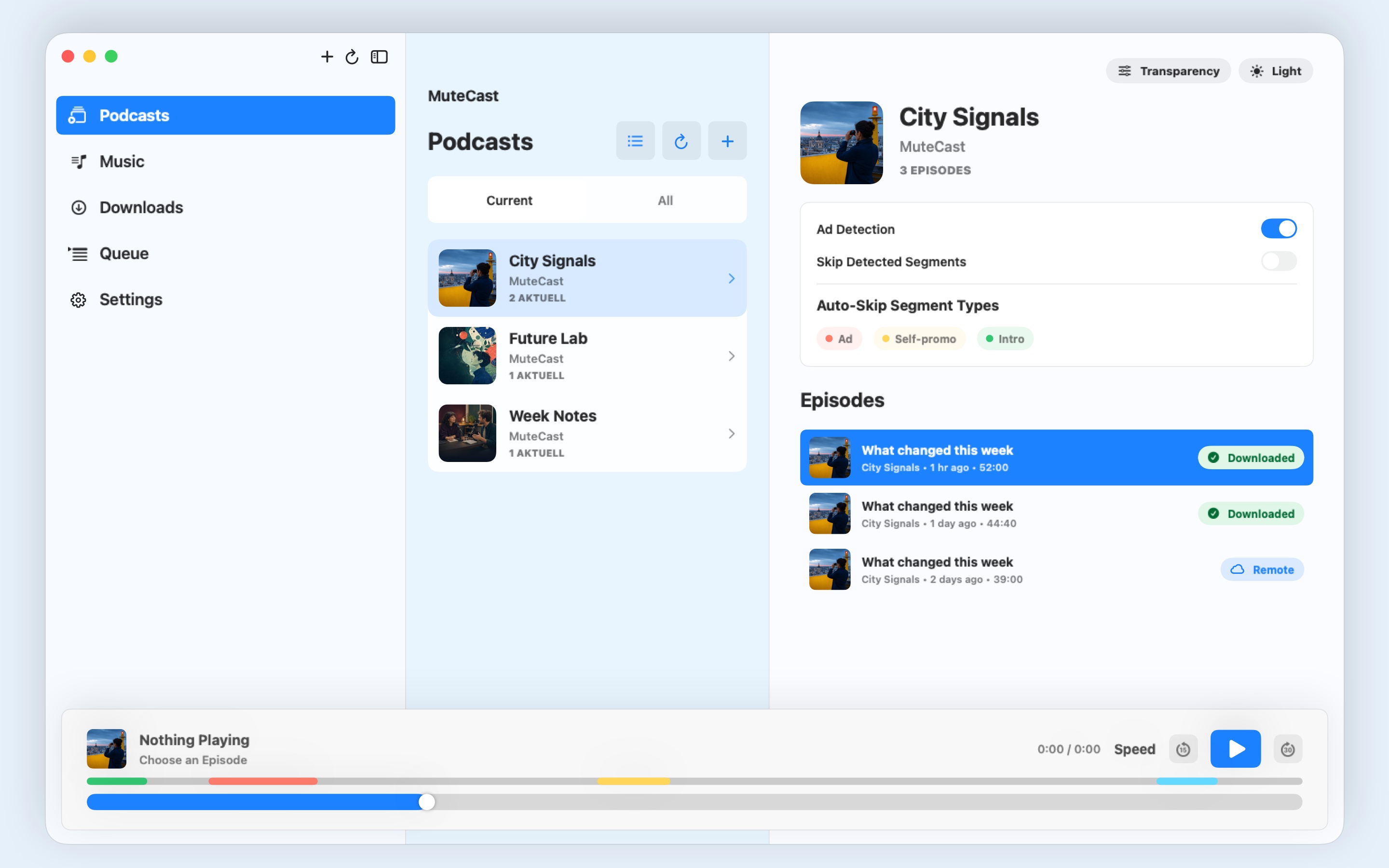Open Settings in the sidebar
Screen dimensions: 1389x868
[x=226, y=299]
